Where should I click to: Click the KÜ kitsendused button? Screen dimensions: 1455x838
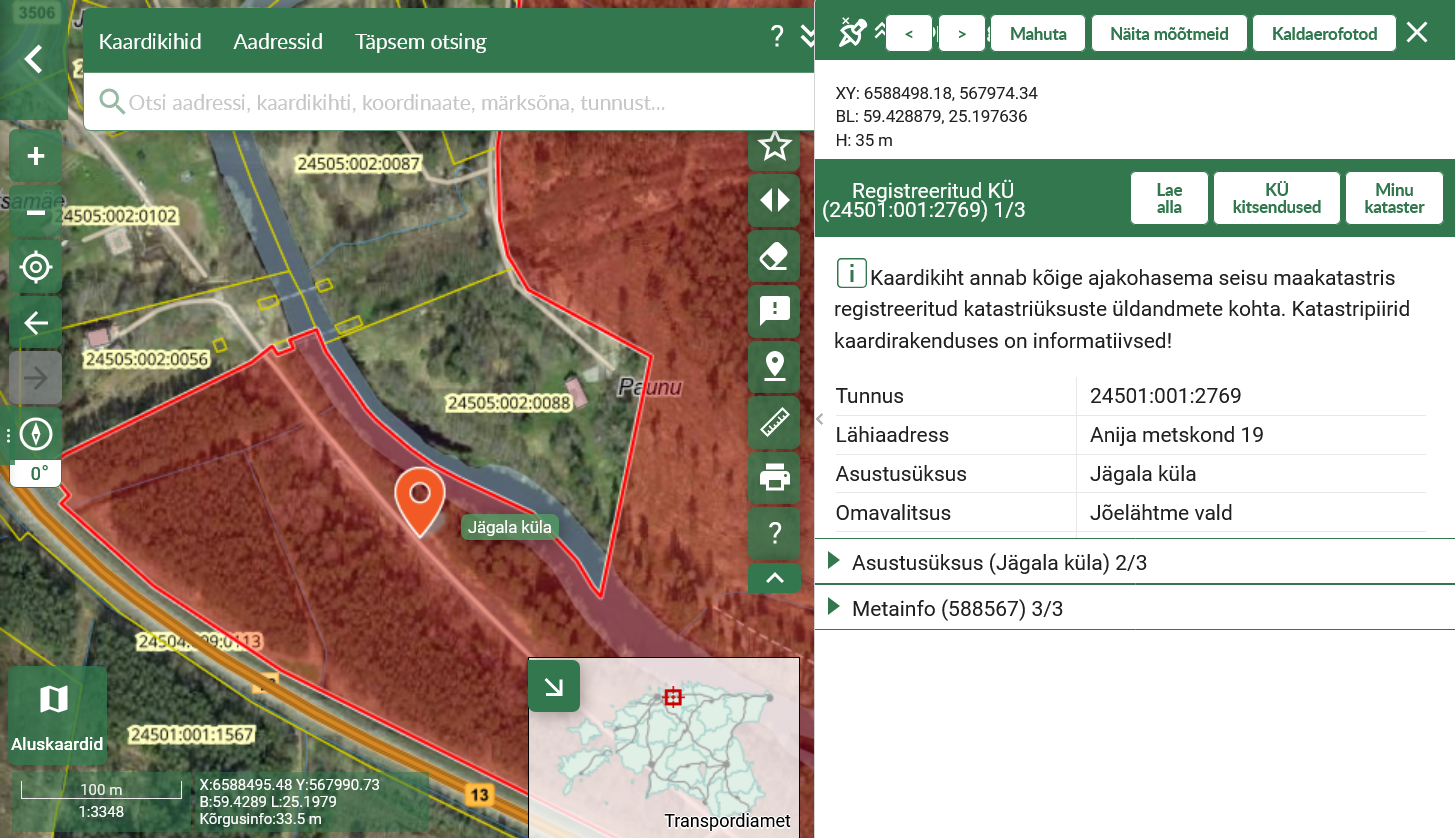click(x=1276, y=198)
